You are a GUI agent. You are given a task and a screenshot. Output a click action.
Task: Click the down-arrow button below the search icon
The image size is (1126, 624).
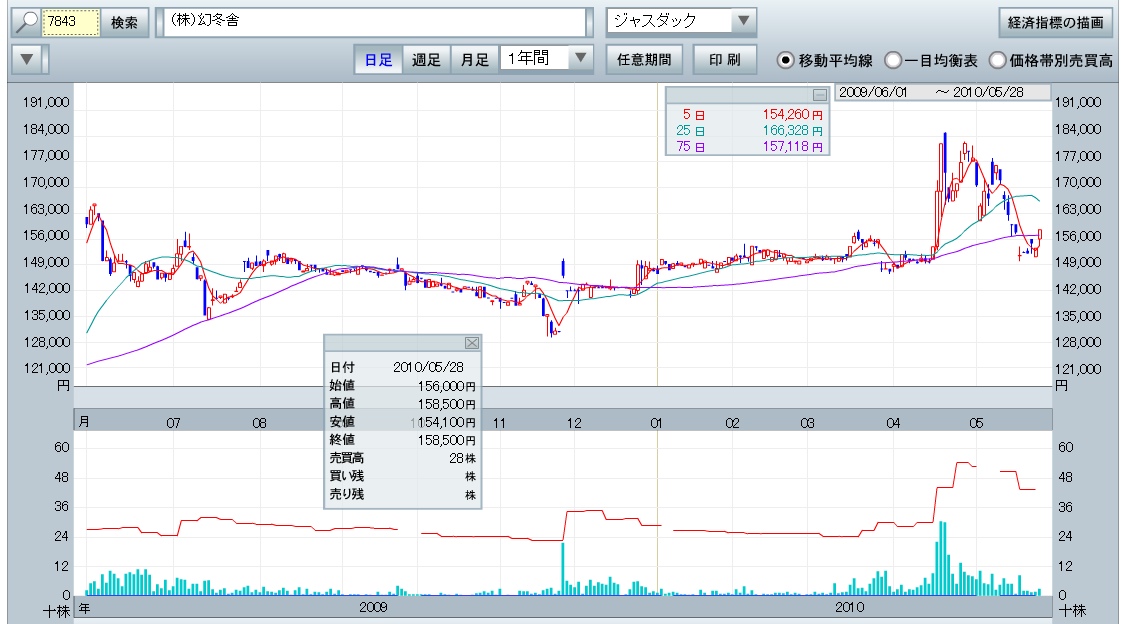point(27,59)
